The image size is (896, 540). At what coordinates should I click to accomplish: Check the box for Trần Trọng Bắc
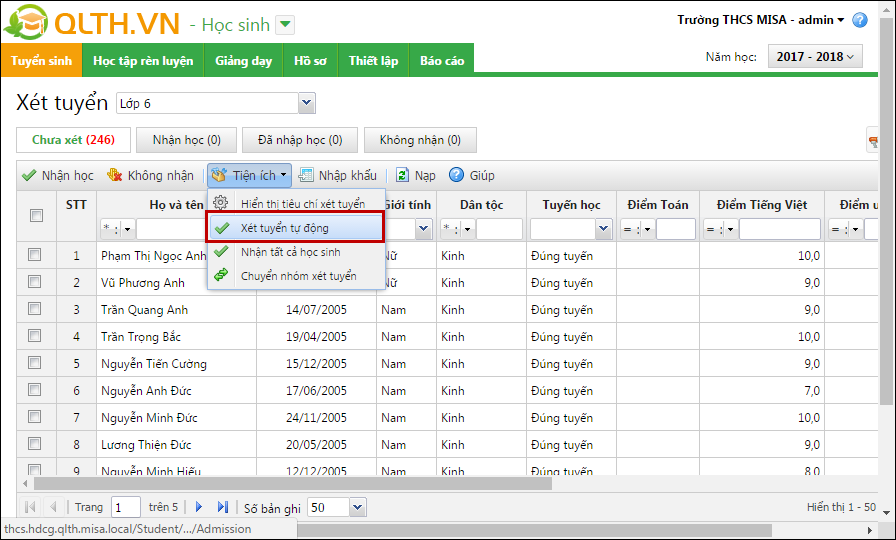click(35, 335)
